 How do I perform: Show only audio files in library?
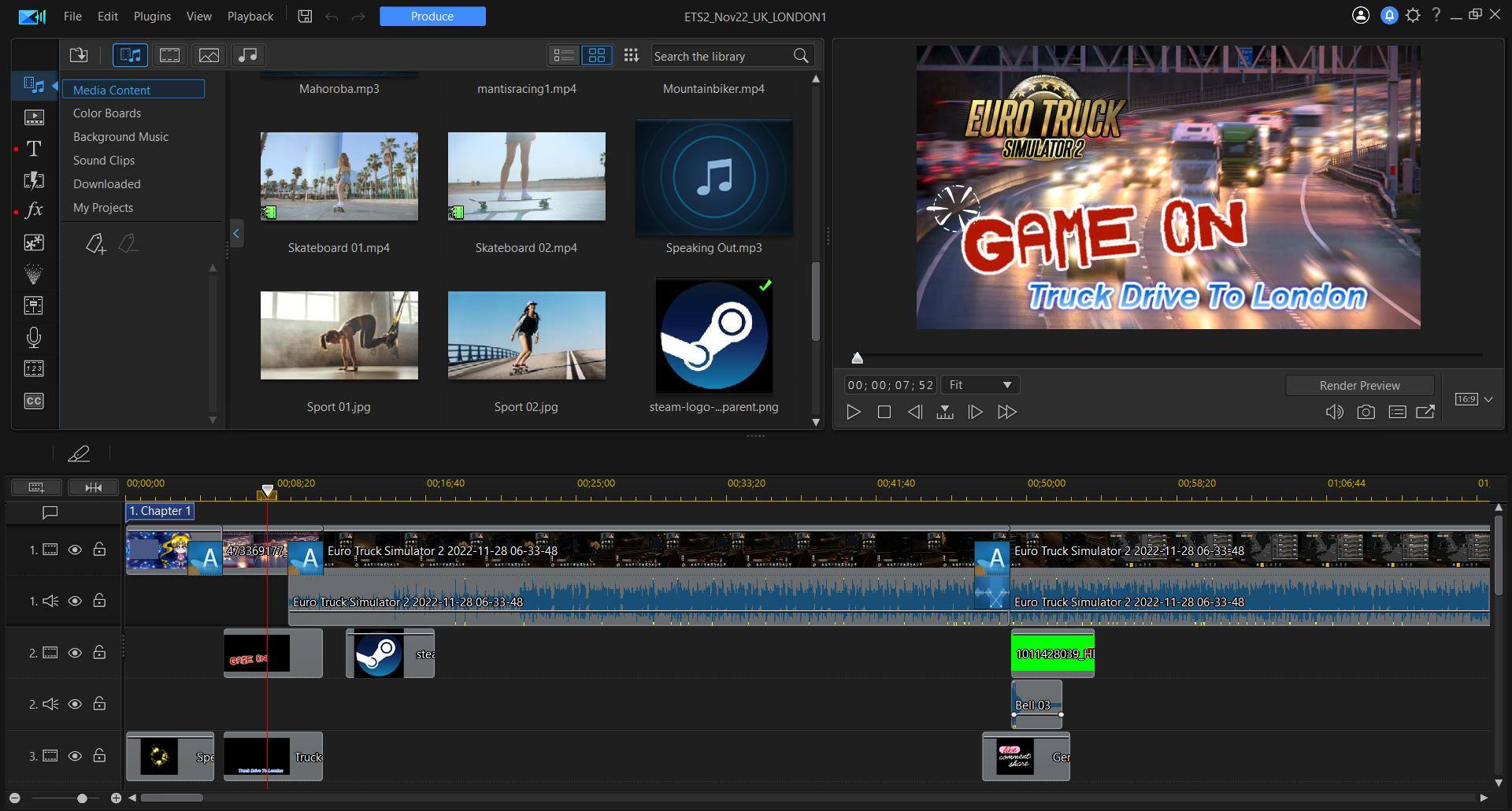click(x=247, y=55)
